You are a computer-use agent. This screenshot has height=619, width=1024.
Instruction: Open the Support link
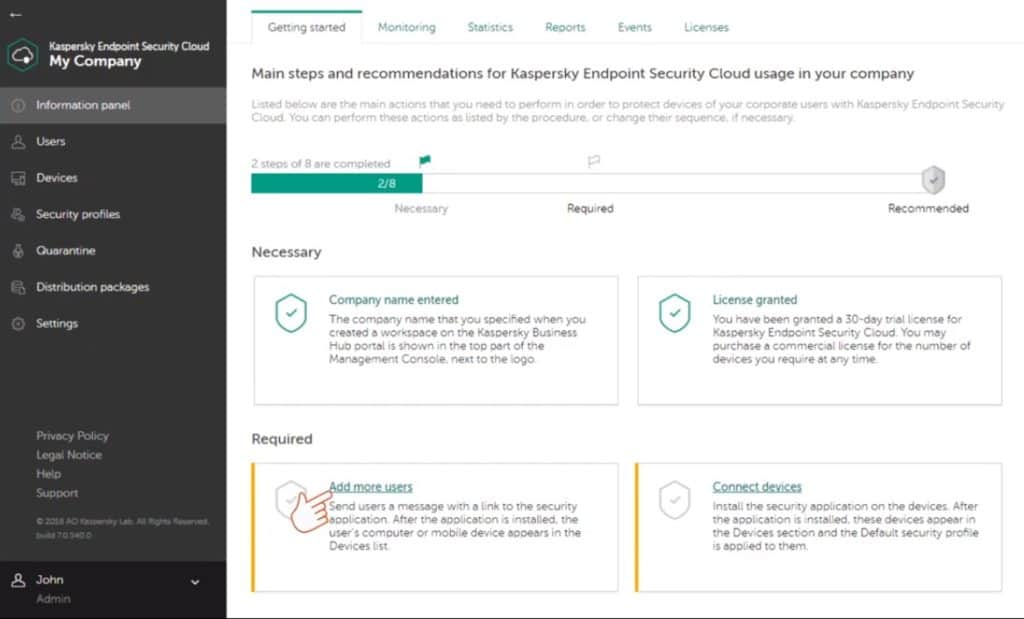(x=57, y=493)
